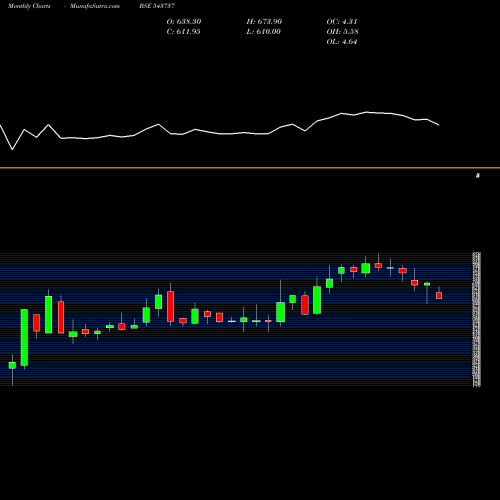
Task: Click the BSE 543737 ticker label
Action: (157, 6)
